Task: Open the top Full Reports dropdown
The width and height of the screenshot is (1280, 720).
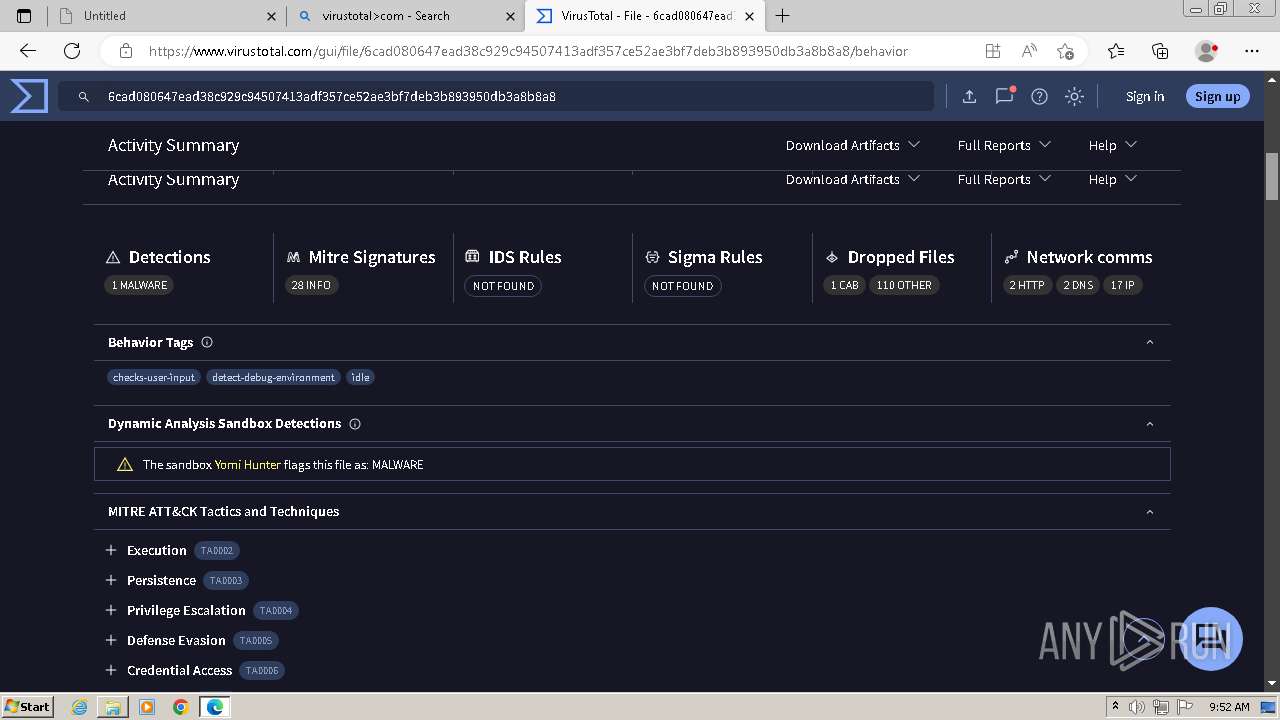Action: [x=1004, y=145]
